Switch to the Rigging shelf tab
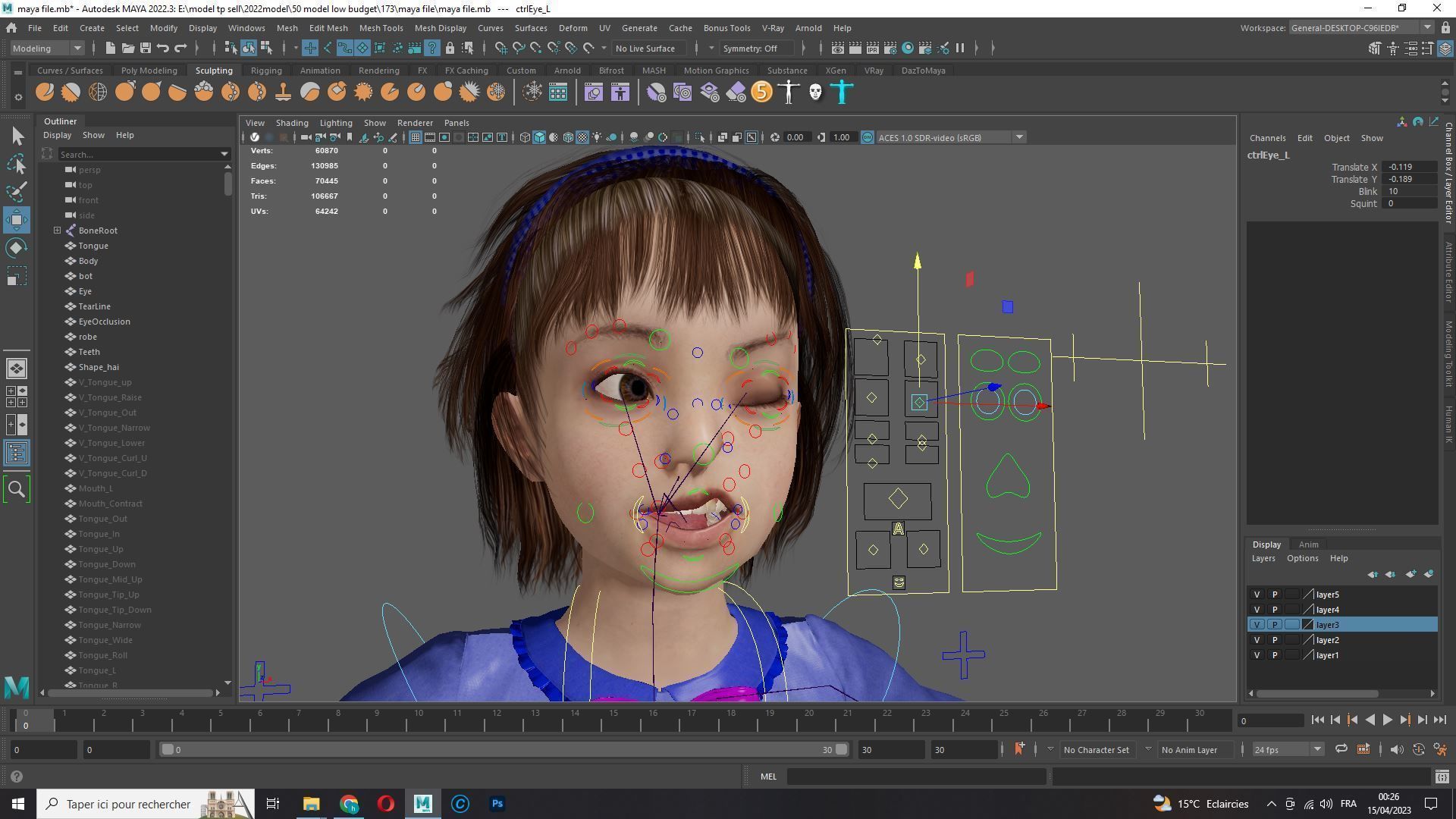The image size is (1456, 819). point(265,71)
